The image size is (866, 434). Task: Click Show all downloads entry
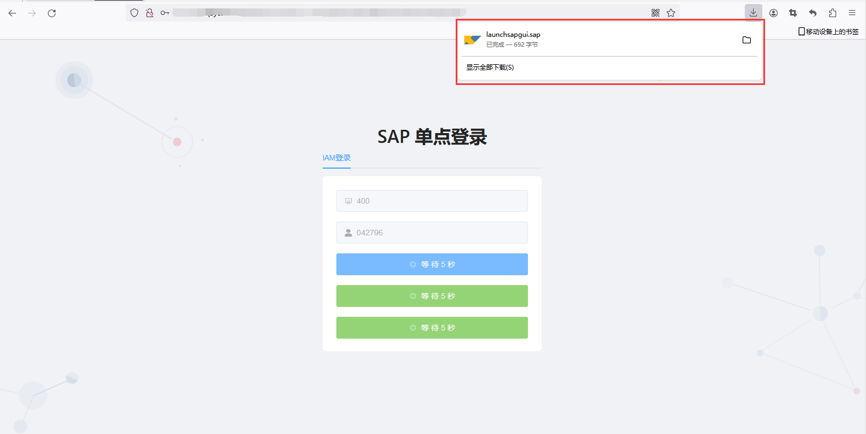(490, 67)
